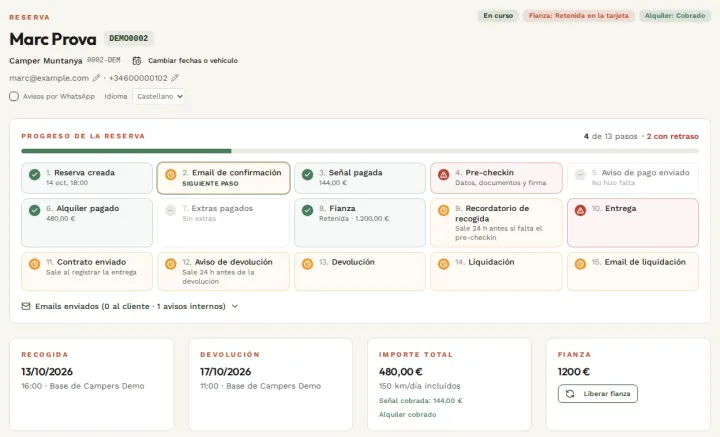Click the refresh icon in Liberar fianza
The width and height of the screenshot is (720, 437).
[x=570, y=394]
